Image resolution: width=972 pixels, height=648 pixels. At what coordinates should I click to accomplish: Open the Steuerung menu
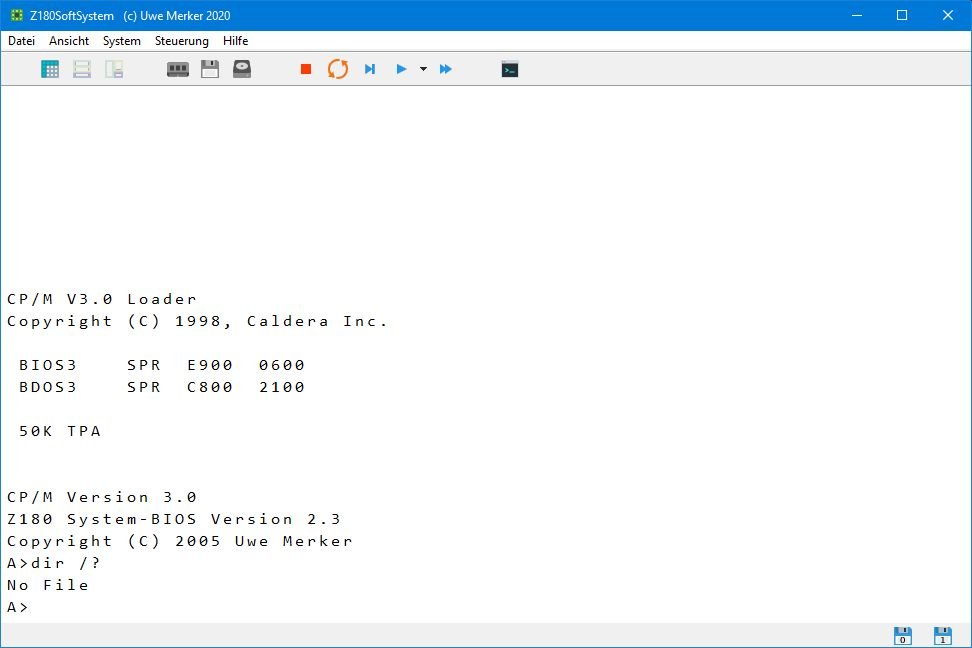(182, 41)
